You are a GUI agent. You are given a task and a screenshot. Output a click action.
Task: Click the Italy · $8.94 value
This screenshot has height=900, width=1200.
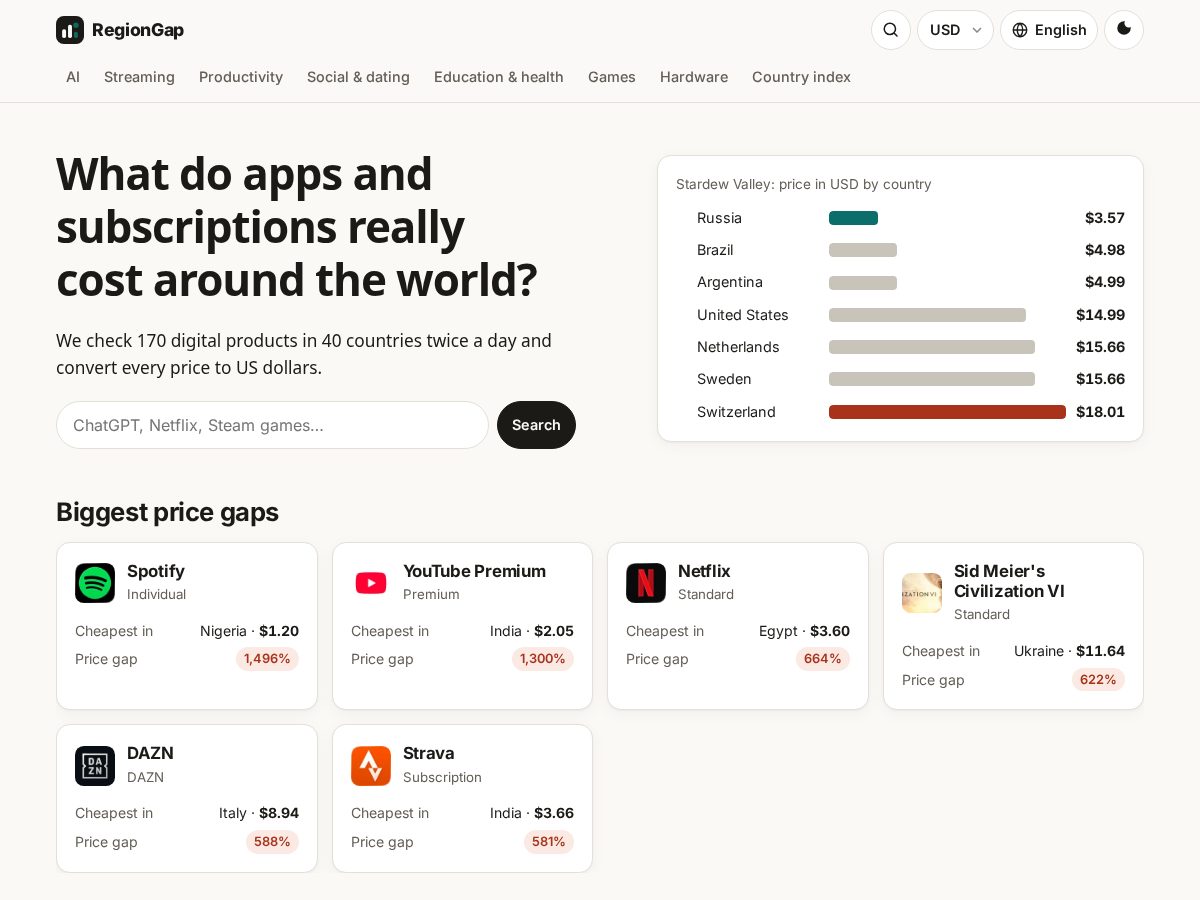click(x=259, y=813)
